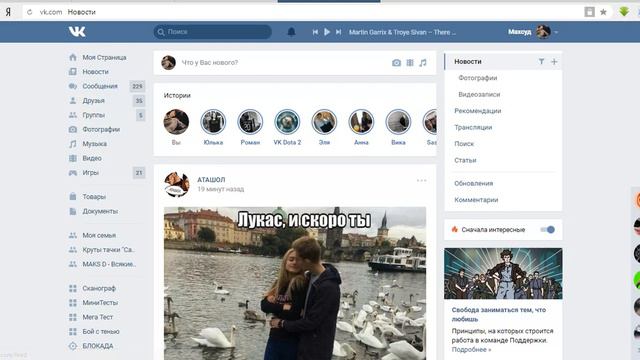
Task: View Вика's story
Action: pos(398,122)
